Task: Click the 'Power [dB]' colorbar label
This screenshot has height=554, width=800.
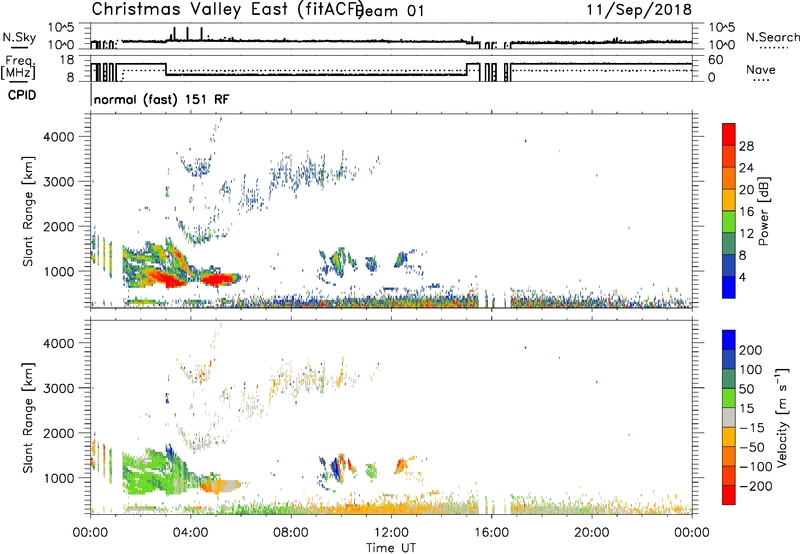Action: coord(763,211)
